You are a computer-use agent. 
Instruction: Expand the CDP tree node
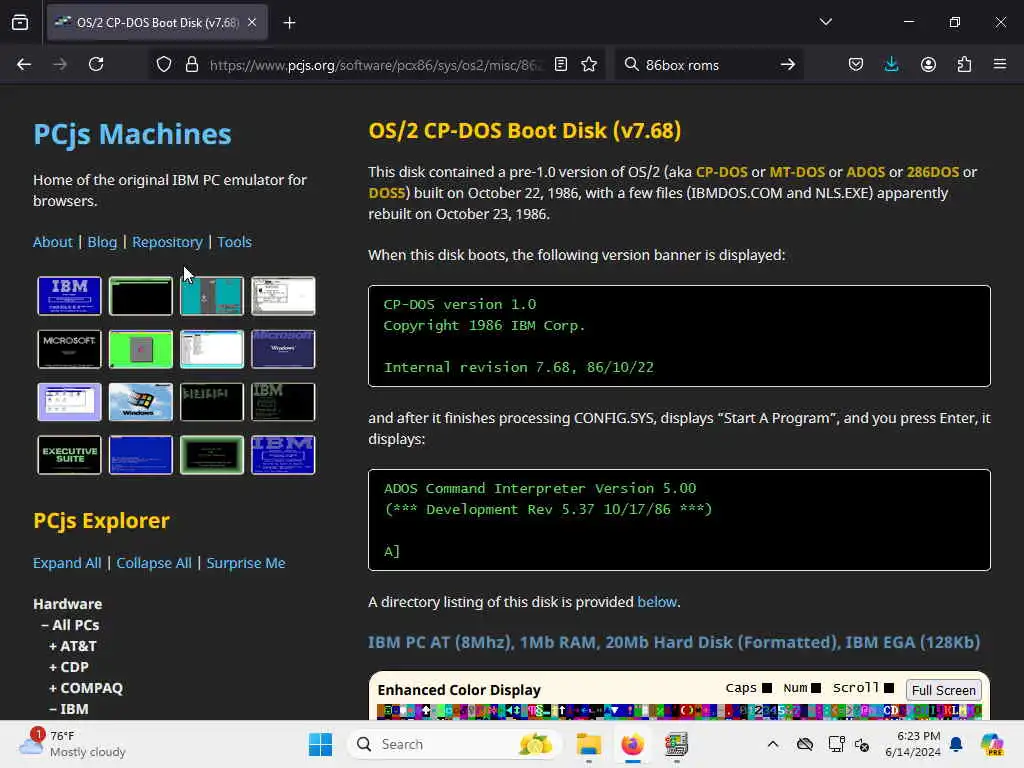coord(69,667)
